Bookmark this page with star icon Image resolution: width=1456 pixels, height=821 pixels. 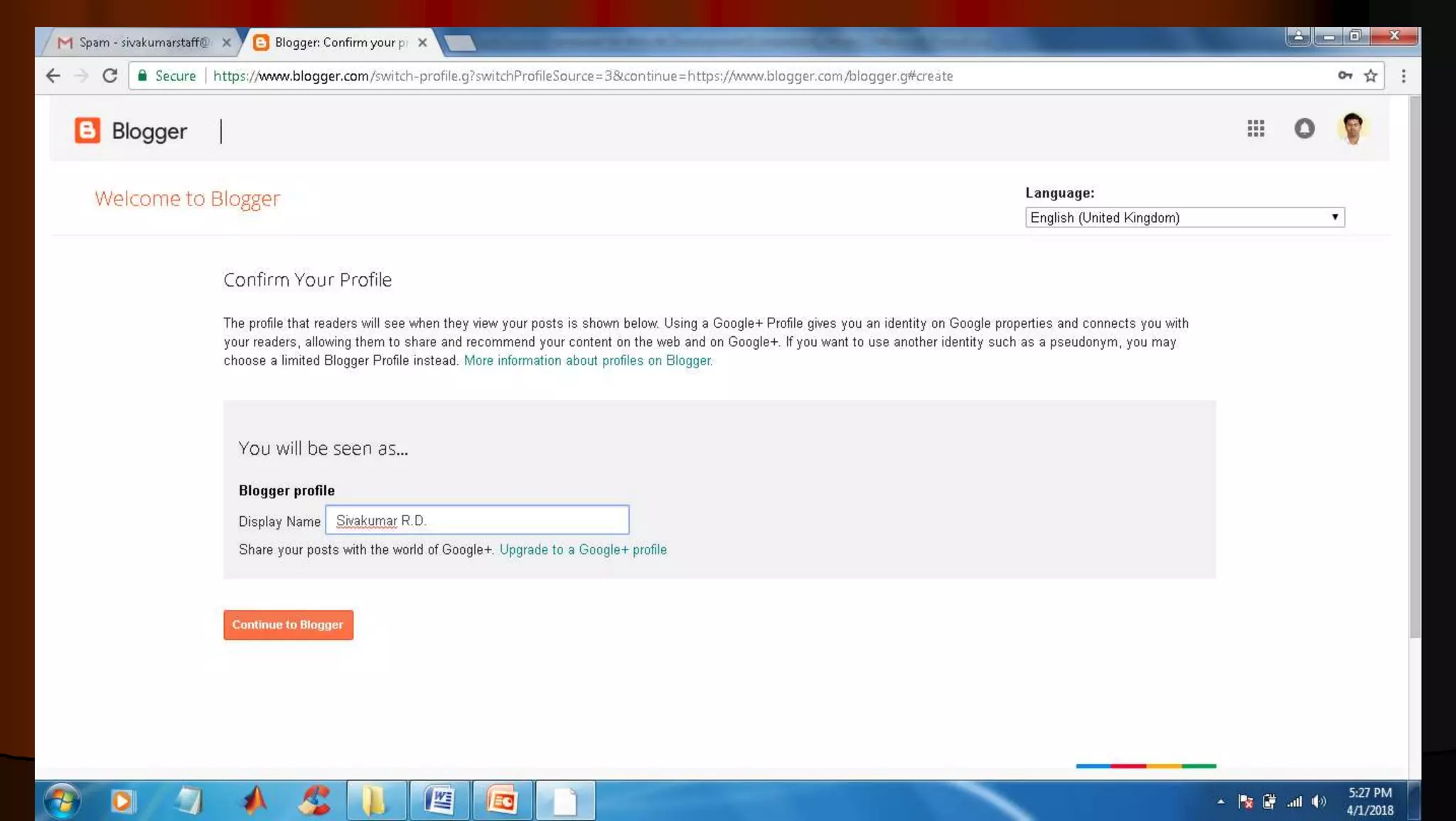click(1371, 76)
